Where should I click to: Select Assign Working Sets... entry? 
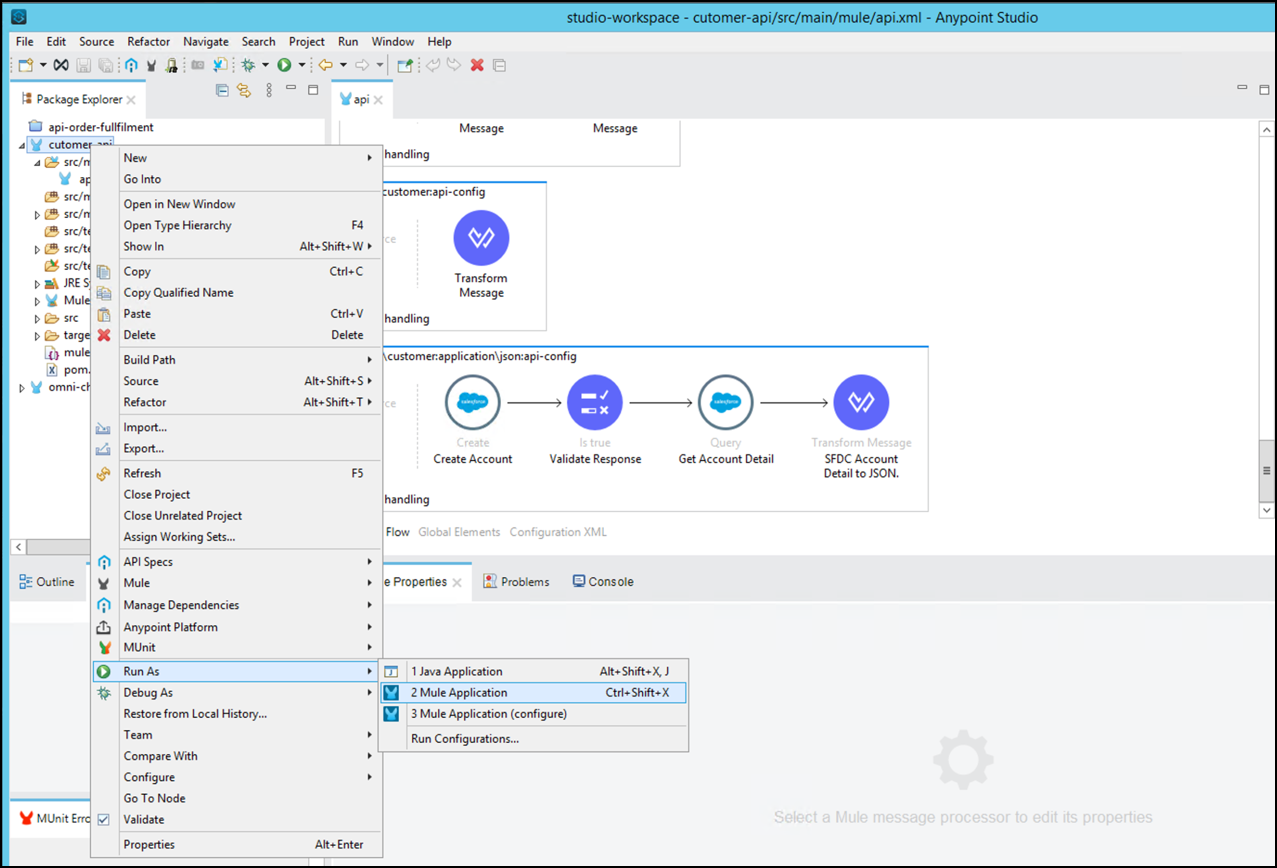236,537
